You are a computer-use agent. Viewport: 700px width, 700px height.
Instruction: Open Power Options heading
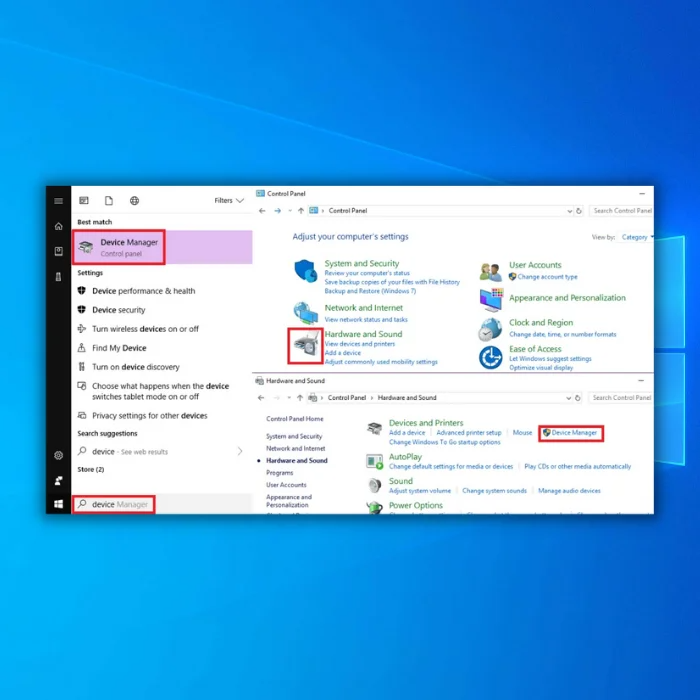click(416, 505)
